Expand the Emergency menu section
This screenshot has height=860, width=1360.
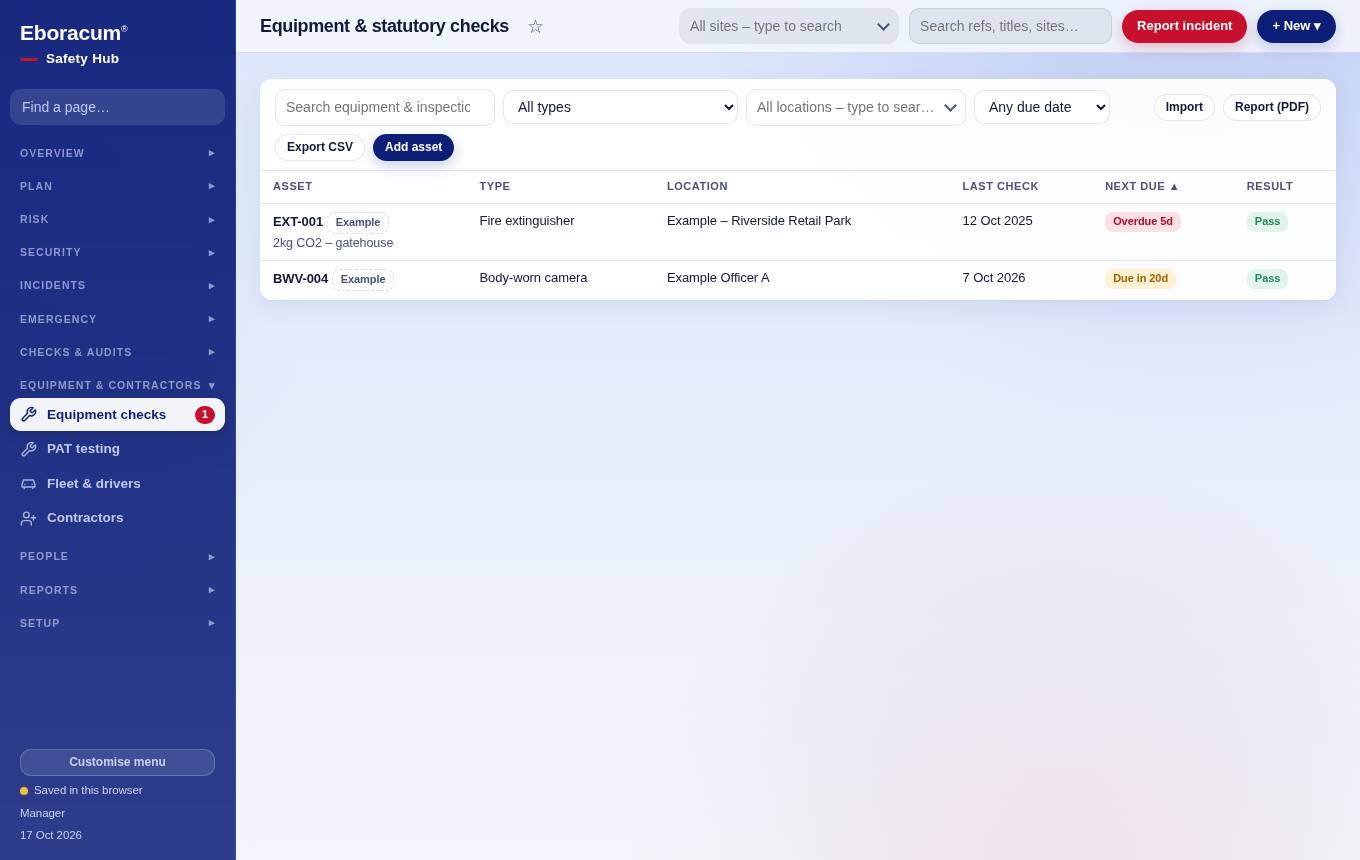(117, 319)
